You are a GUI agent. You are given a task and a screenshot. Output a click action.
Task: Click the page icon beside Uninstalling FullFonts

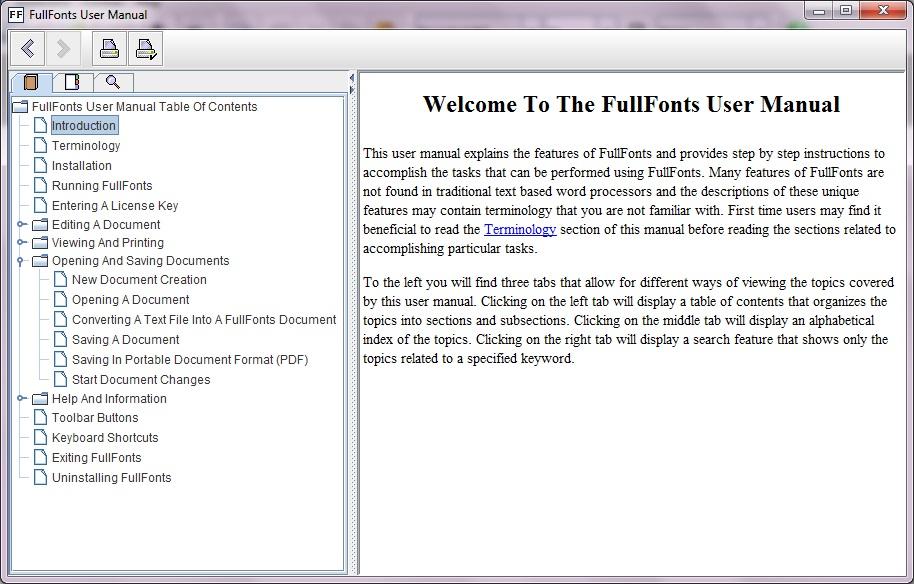click(x=40, y=477)
